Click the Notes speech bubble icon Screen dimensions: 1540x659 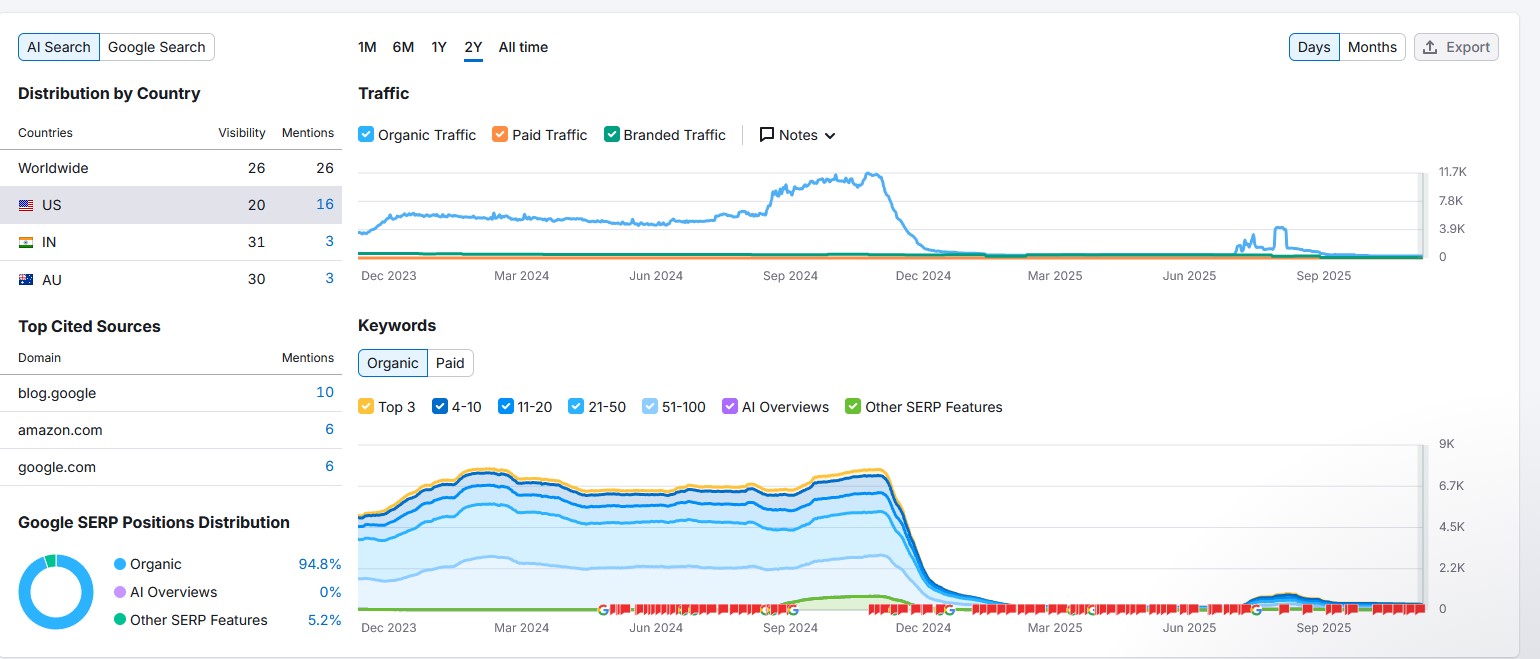pyautogui.click(x=767, y=135)
